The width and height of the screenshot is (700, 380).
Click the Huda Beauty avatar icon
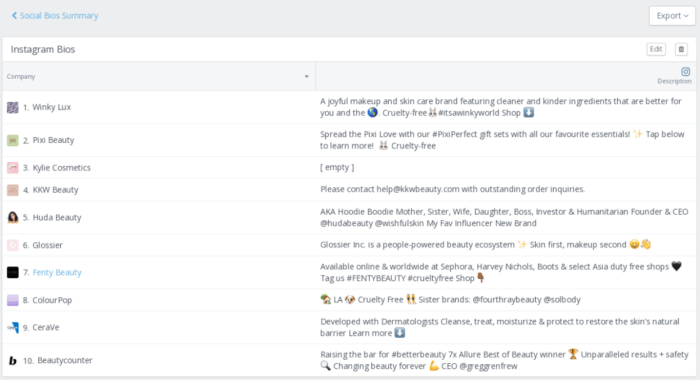pos(13,217)
